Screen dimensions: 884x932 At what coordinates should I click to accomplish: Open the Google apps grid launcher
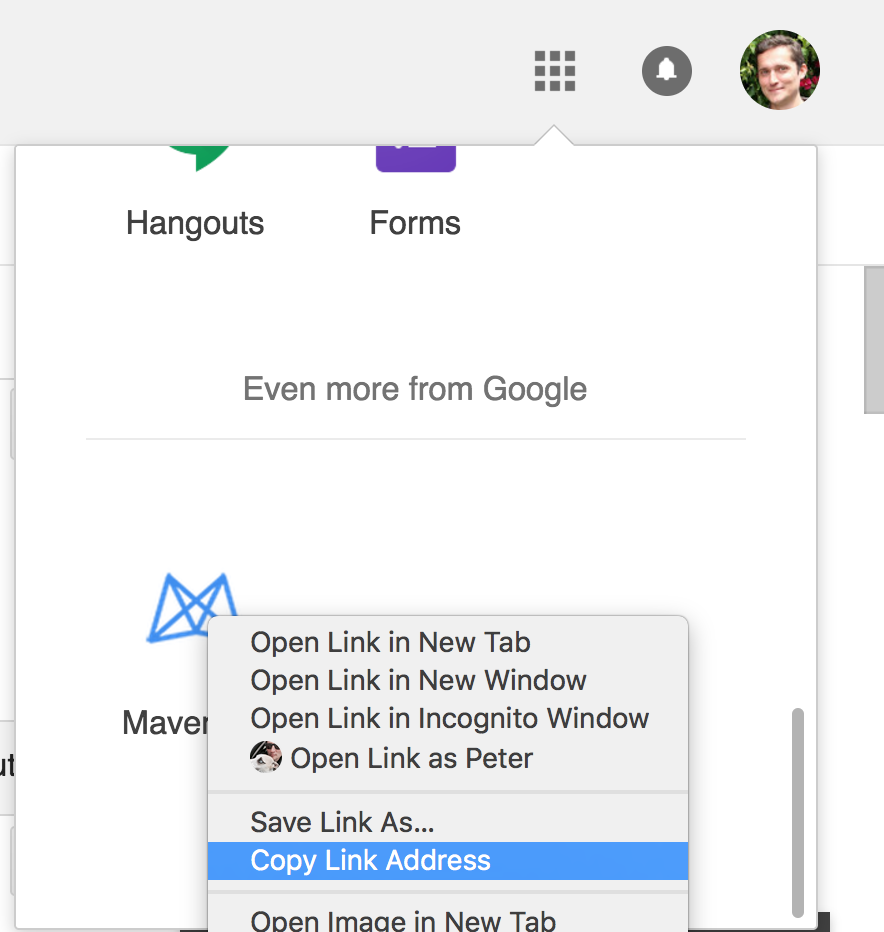pyautogui.click(x=555, y=71)
